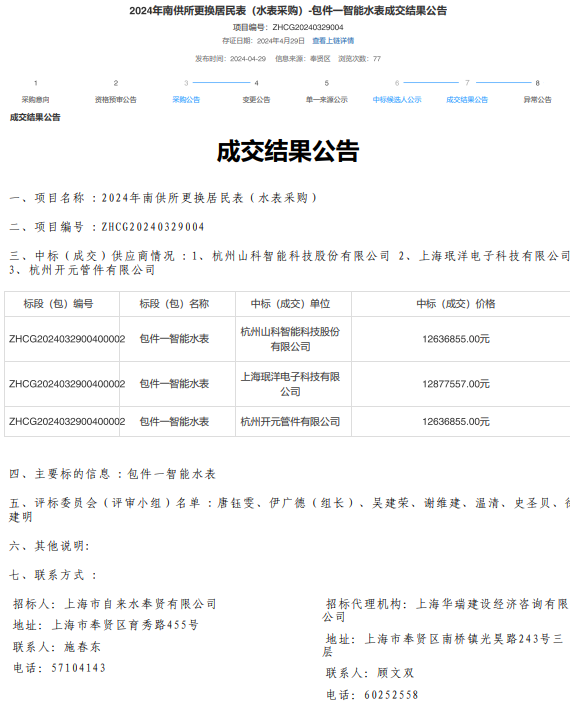
Task: Click the 招标人 上海市自来水奉贤有限公司 line
Action: click(x=115, y=604)
